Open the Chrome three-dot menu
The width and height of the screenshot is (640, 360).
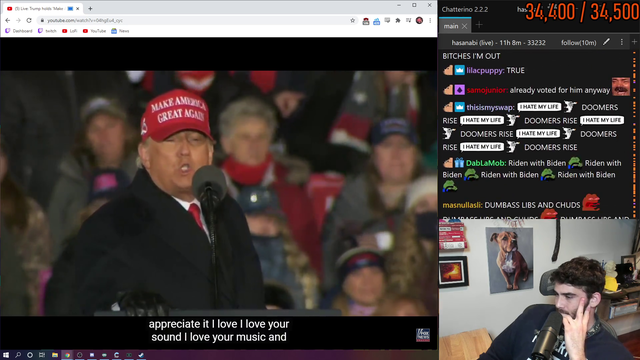click(430, 20)
